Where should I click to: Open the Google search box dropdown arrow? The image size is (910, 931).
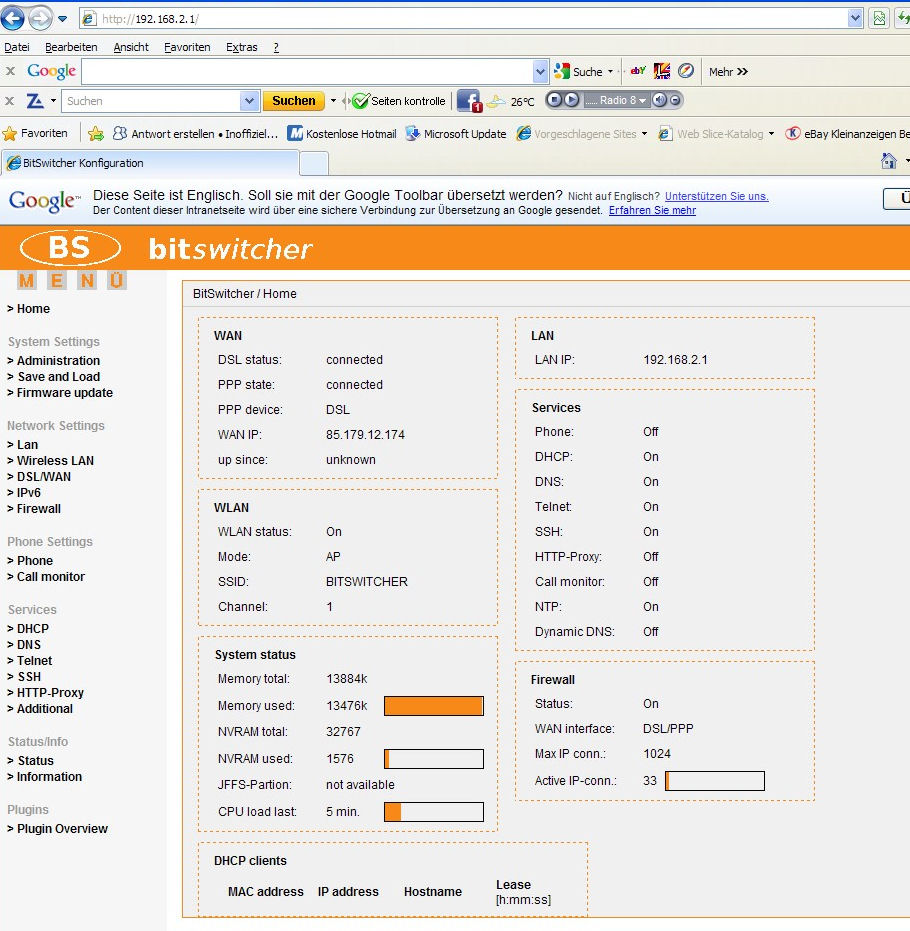tap(541, 71)
